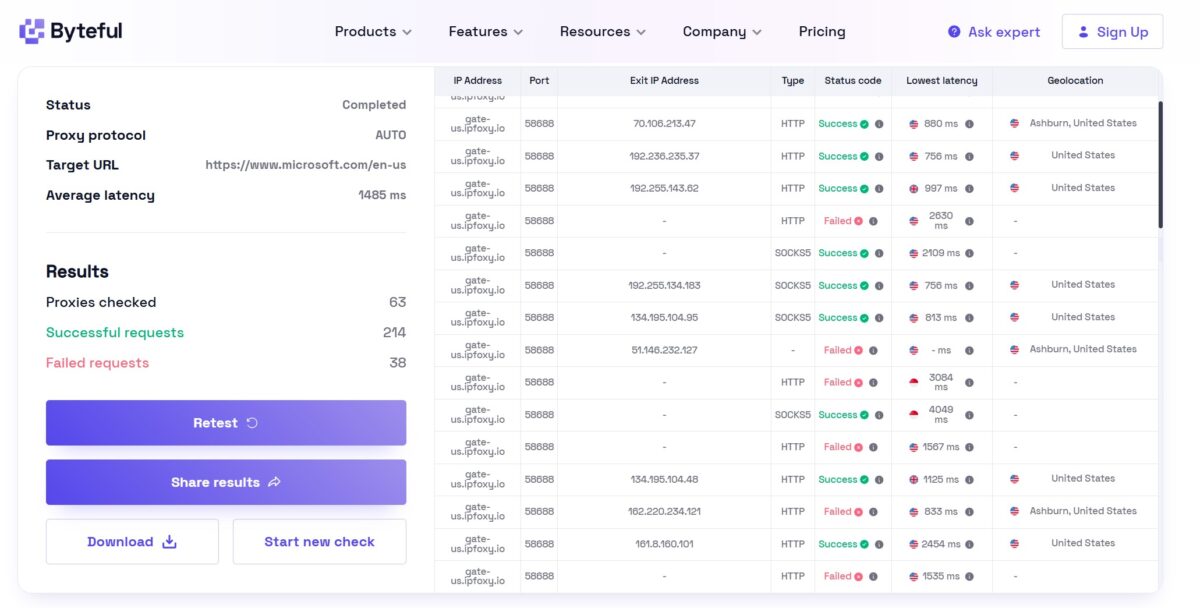Open status info icon in 70.106.213.47 row
Screen dimensions: 1200x608
(879, 124)
